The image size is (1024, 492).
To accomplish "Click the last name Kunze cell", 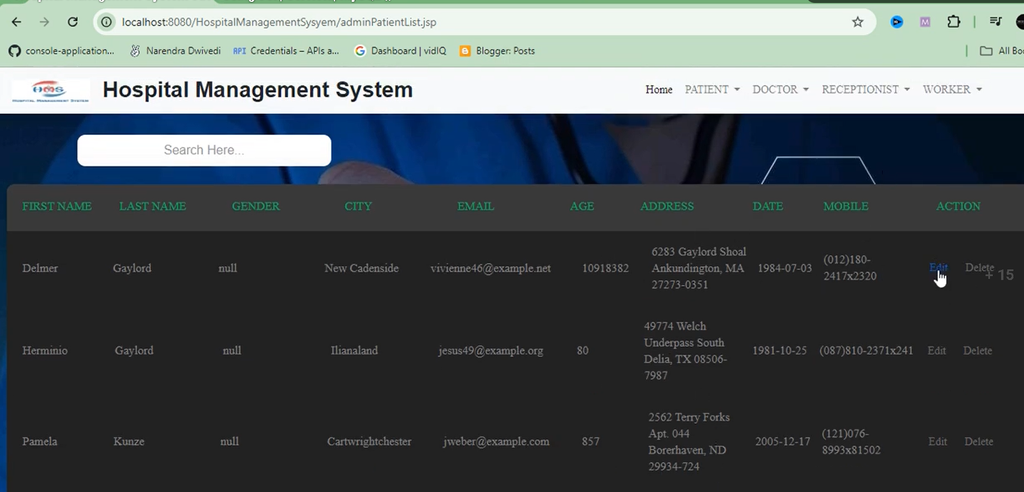I will coord(129,441).
